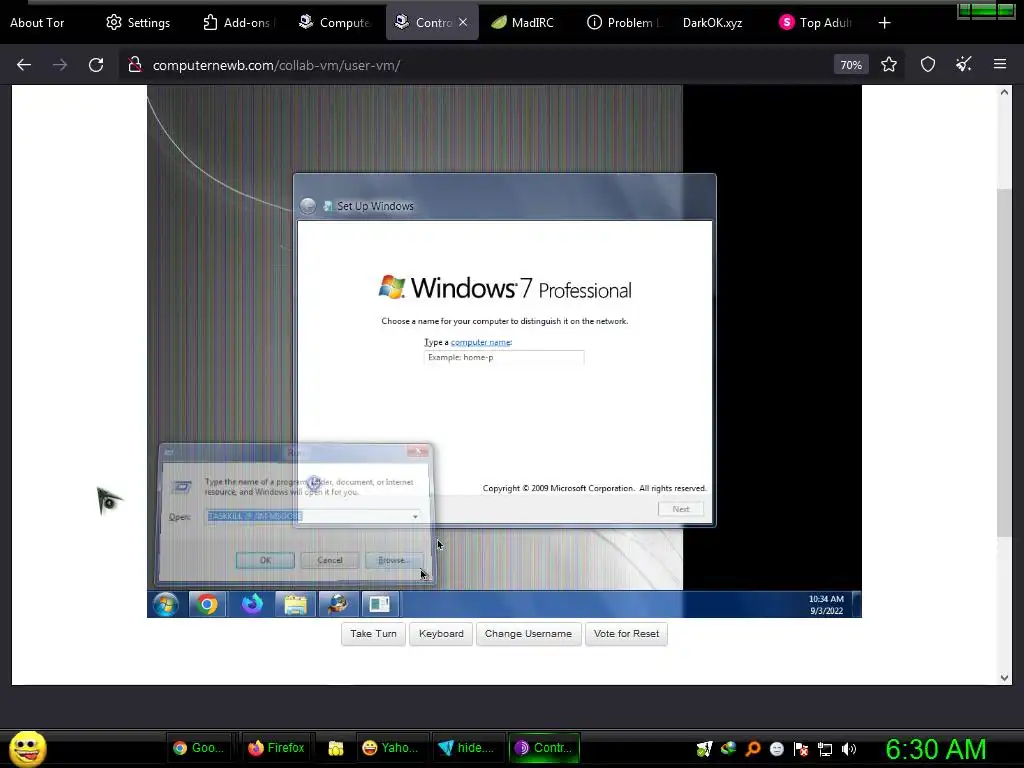Screen dimensions: 1024x768
Task: Click the host clock showing 6:30 AM
Action: click(935, 749)
